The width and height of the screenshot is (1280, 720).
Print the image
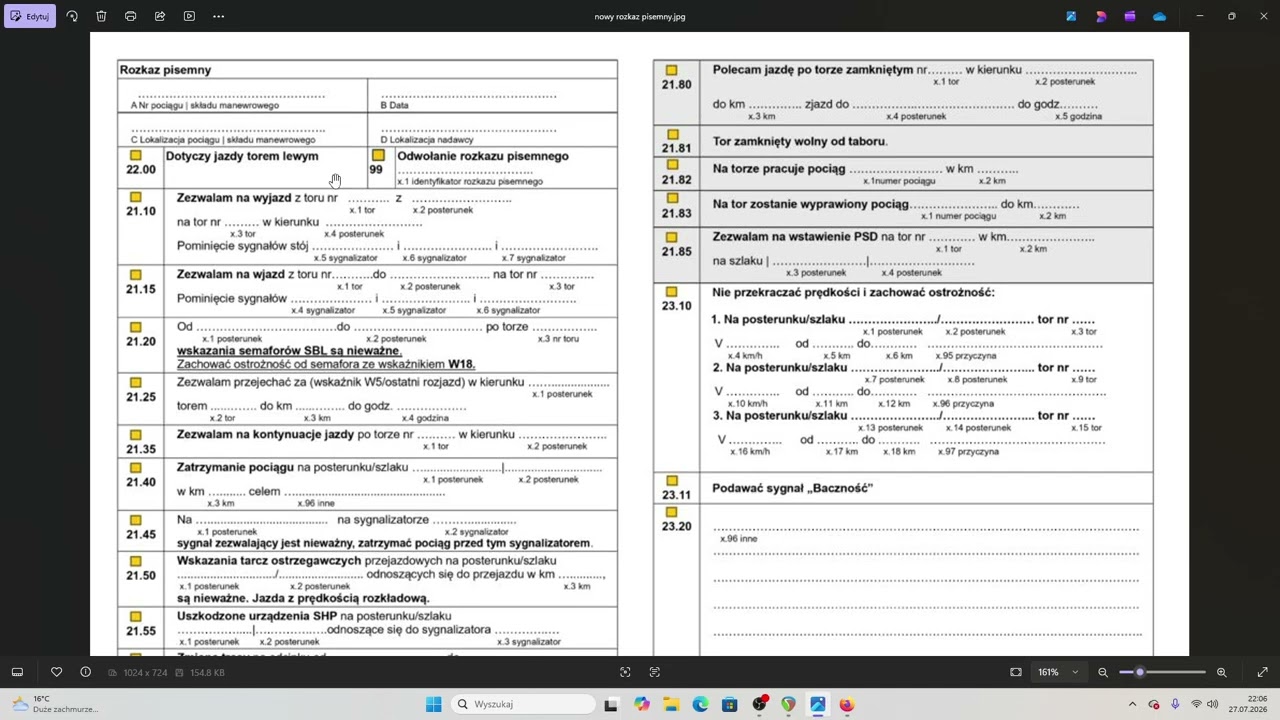coord(130,16)
